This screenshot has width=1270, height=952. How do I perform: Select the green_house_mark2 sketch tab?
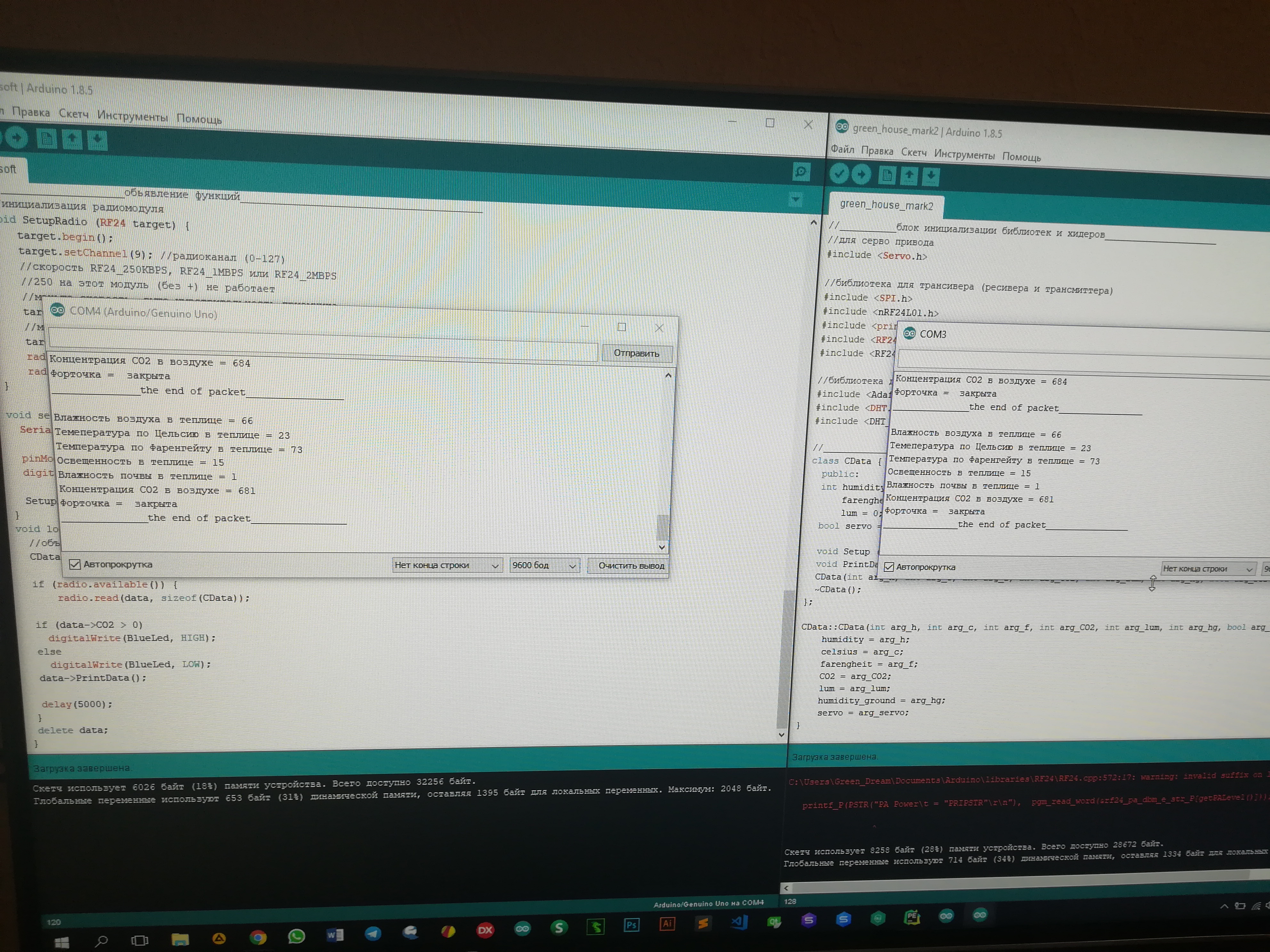pos(886,205)
